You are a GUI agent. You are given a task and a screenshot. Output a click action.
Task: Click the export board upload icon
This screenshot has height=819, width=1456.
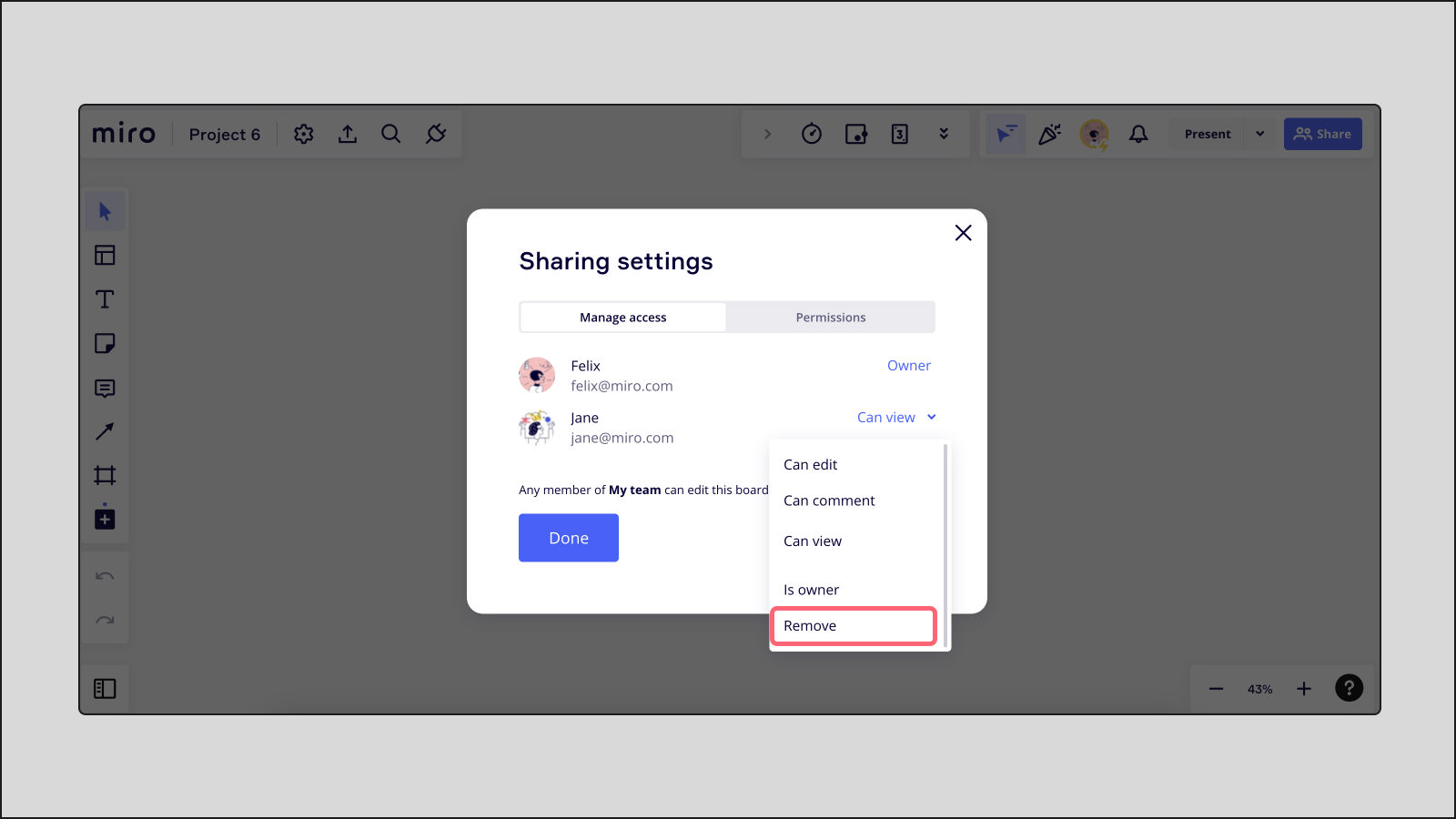[x=348, y=134]
